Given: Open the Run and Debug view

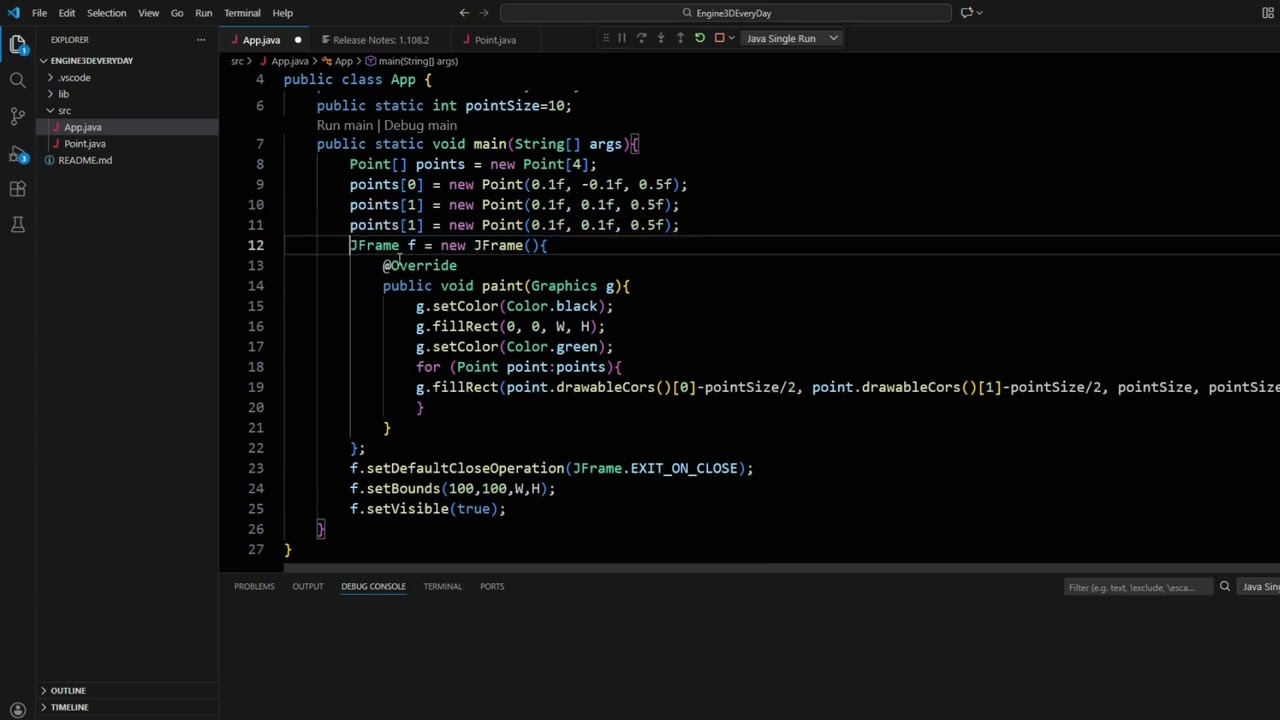Looking at the screenshot, I should [x=18, y=153].
